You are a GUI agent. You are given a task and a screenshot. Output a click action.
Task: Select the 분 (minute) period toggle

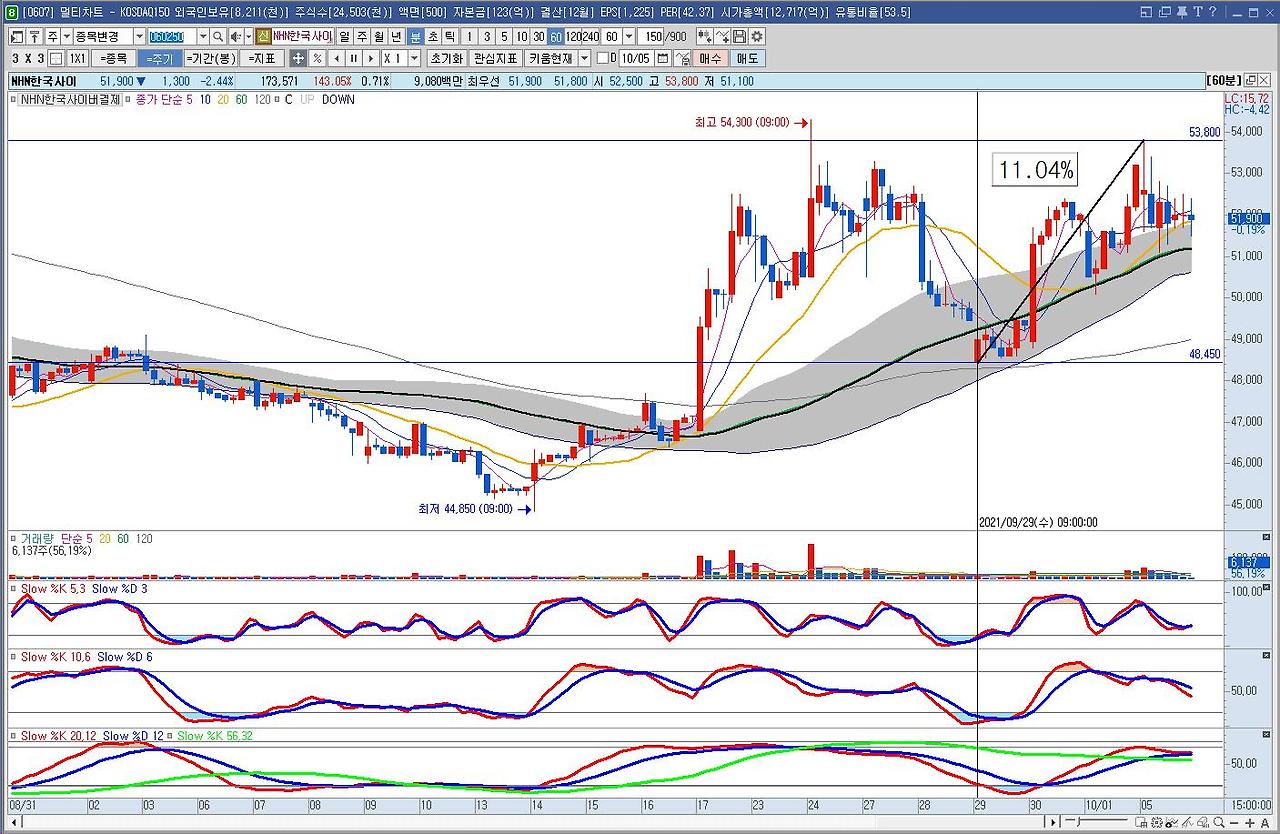[x=416, y=36]
